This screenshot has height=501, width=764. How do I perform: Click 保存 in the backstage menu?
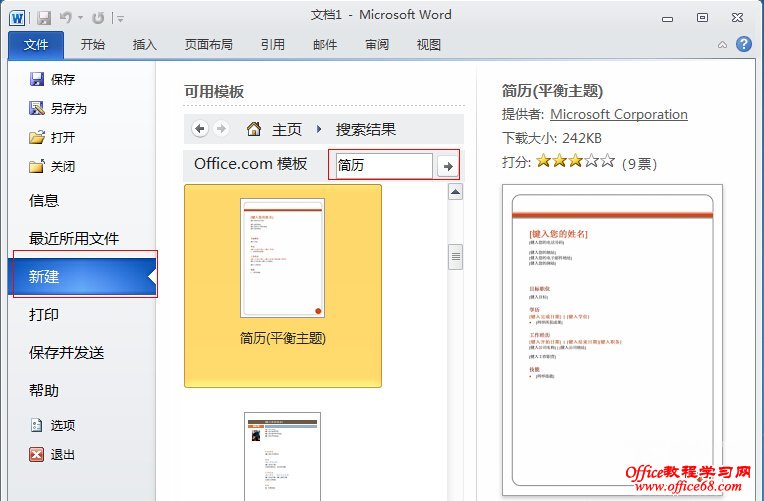click(53, 79)
